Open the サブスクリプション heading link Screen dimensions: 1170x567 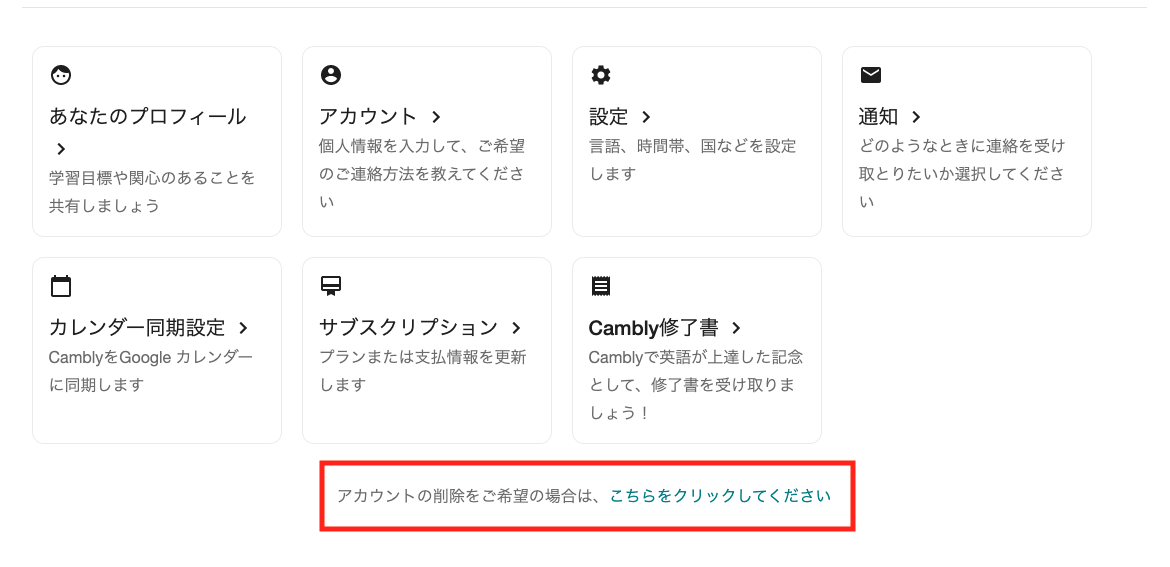408,328
